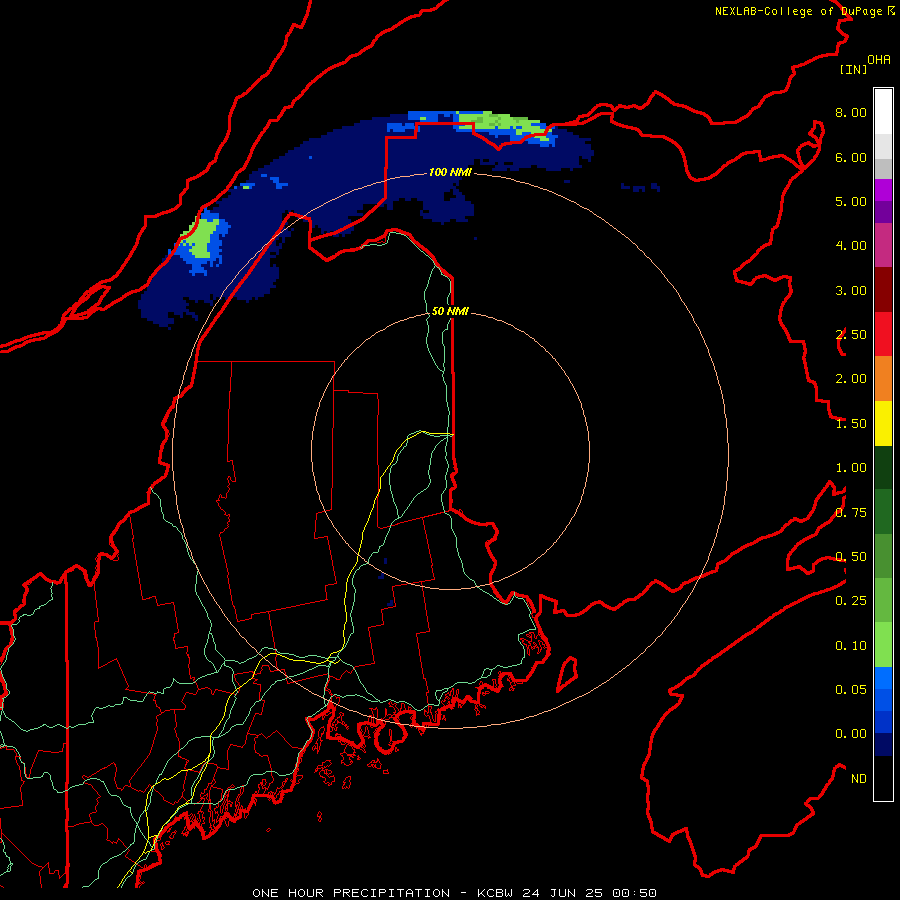Image resolution: width=900 pixels, height=900 pixels.
Task: Select the 0.05 legend value
Action: pos(851,690)
